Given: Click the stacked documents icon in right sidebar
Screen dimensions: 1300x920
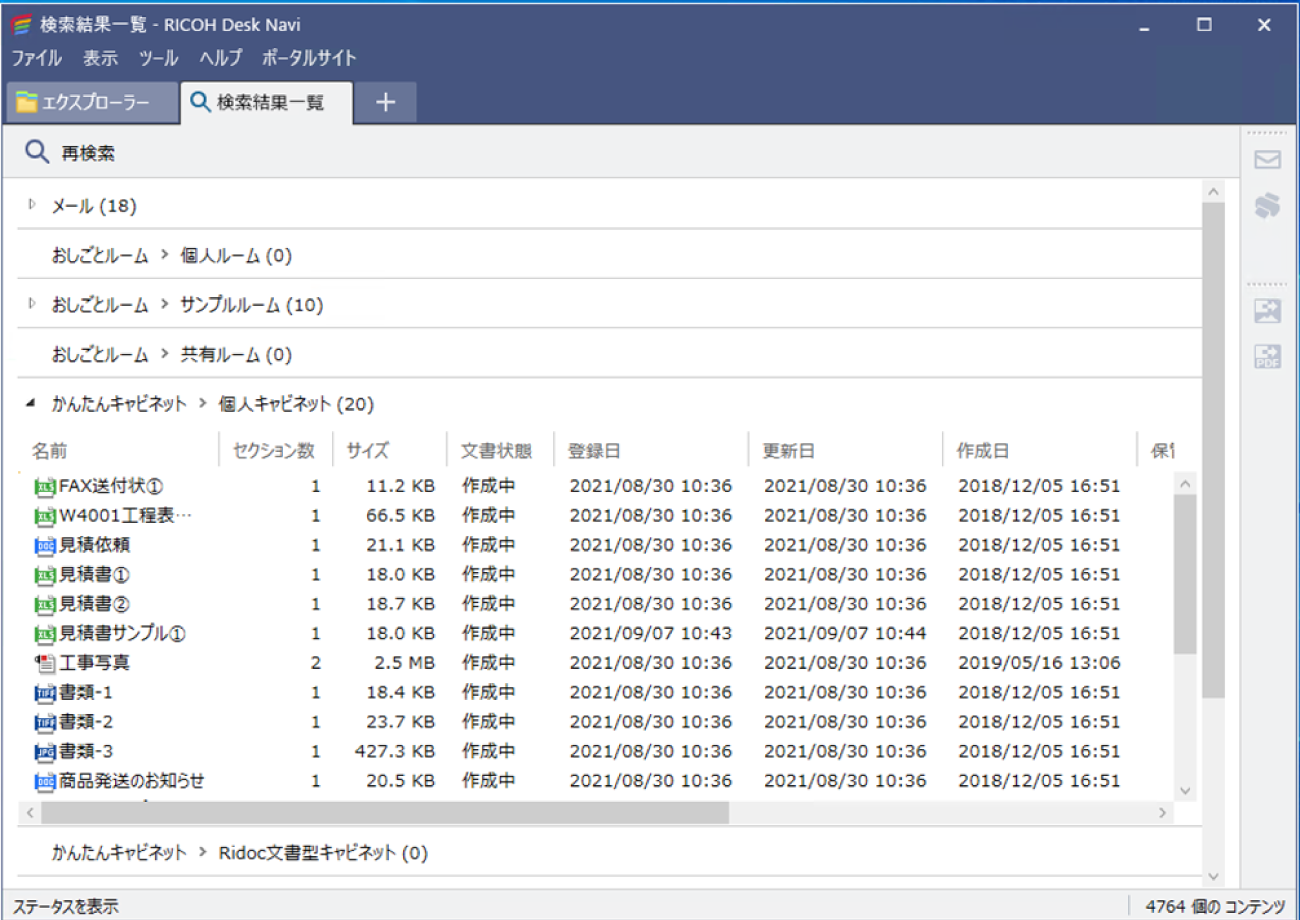Looking at the screenshot, I should tap(1268, 206).
